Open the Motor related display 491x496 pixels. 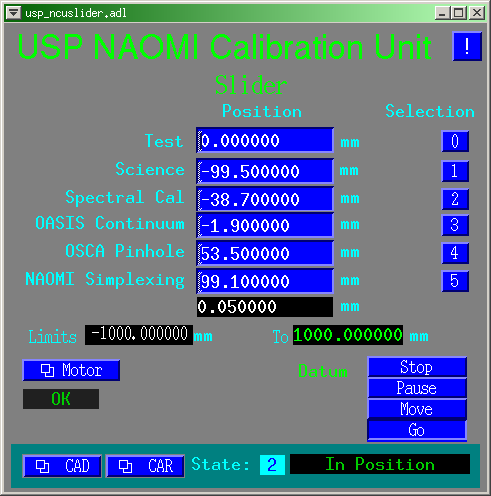tap(71, 370)
